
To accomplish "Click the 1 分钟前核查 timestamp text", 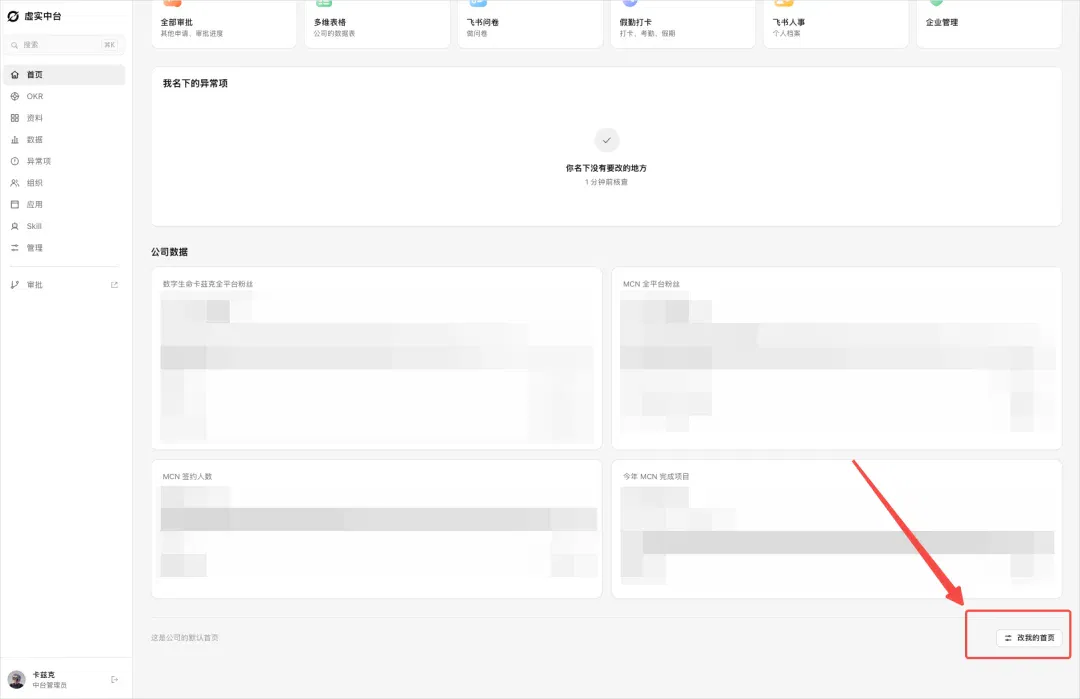I will (606, 182).
